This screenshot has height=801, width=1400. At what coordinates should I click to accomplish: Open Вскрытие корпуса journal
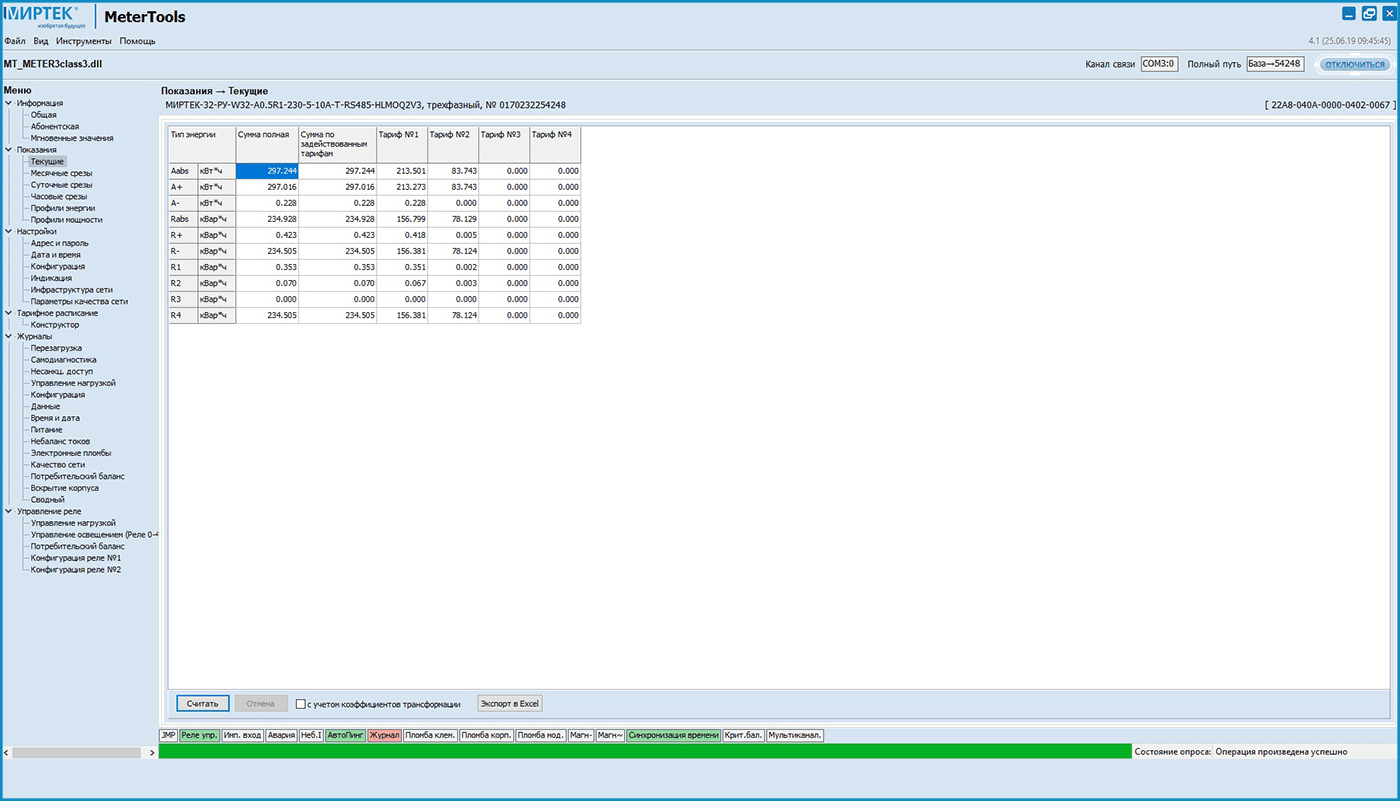pyautogui.click(x=65, y=488)
